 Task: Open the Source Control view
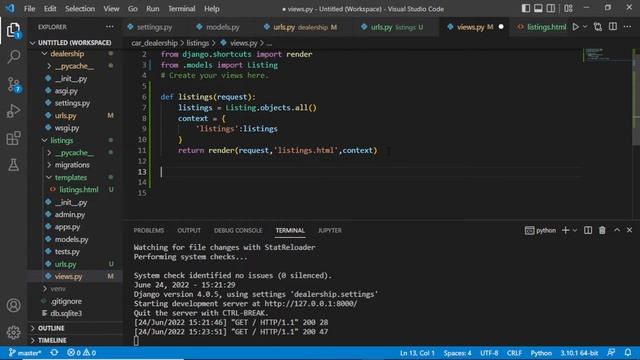[13, 84]
